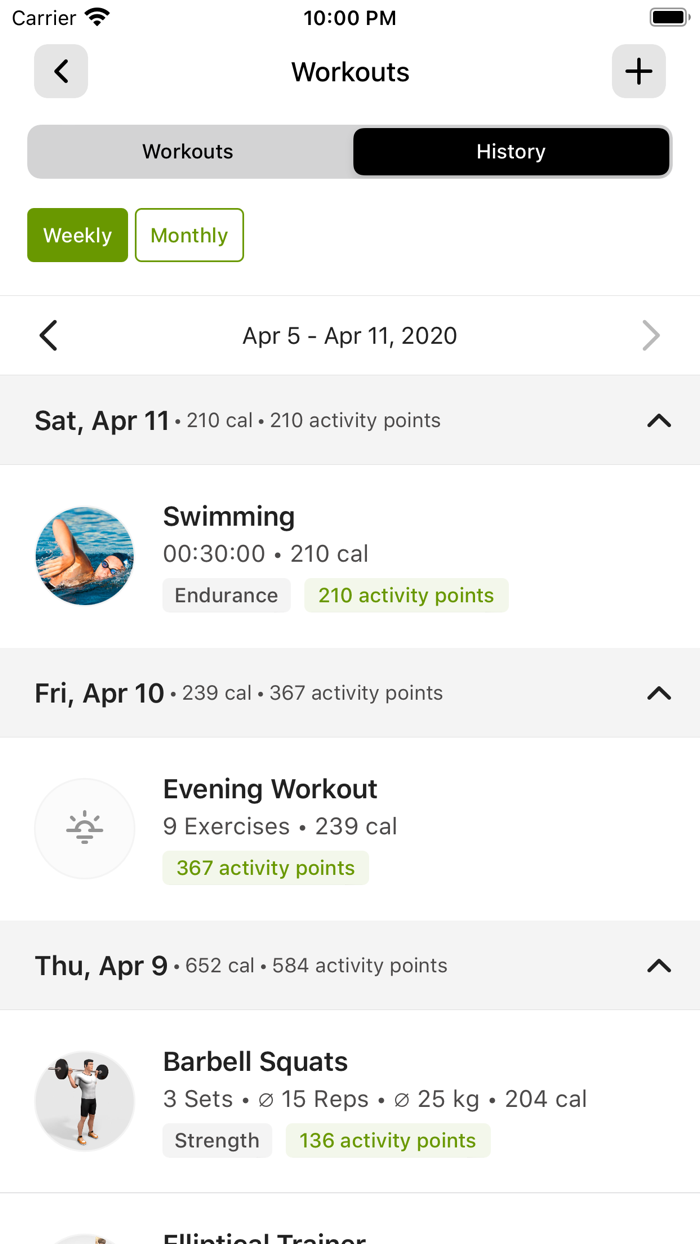Tap the previous week arrow
This screenshot has height=1244, width=700.
(48, 335)
